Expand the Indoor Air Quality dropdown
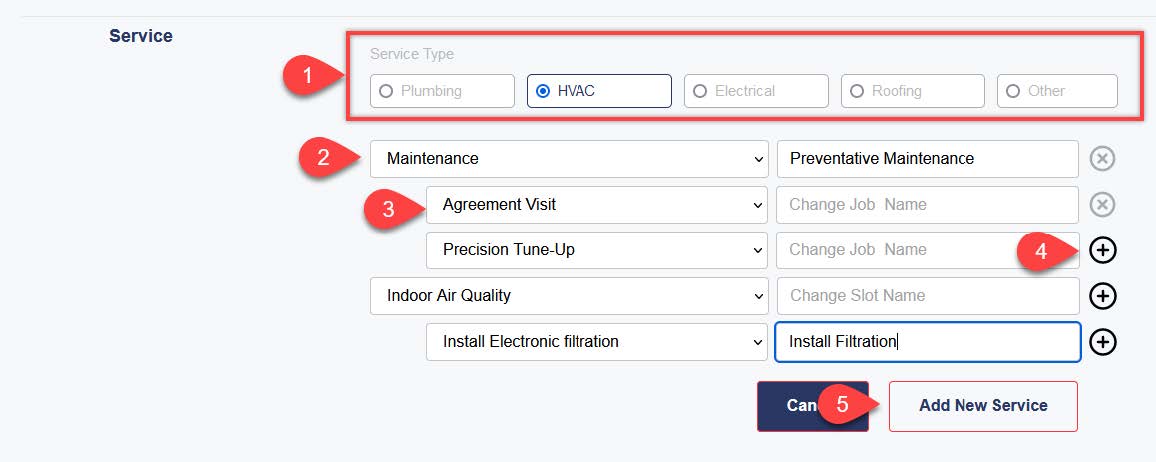This screenshot has width=1156, height=462. tap(569, 296)
